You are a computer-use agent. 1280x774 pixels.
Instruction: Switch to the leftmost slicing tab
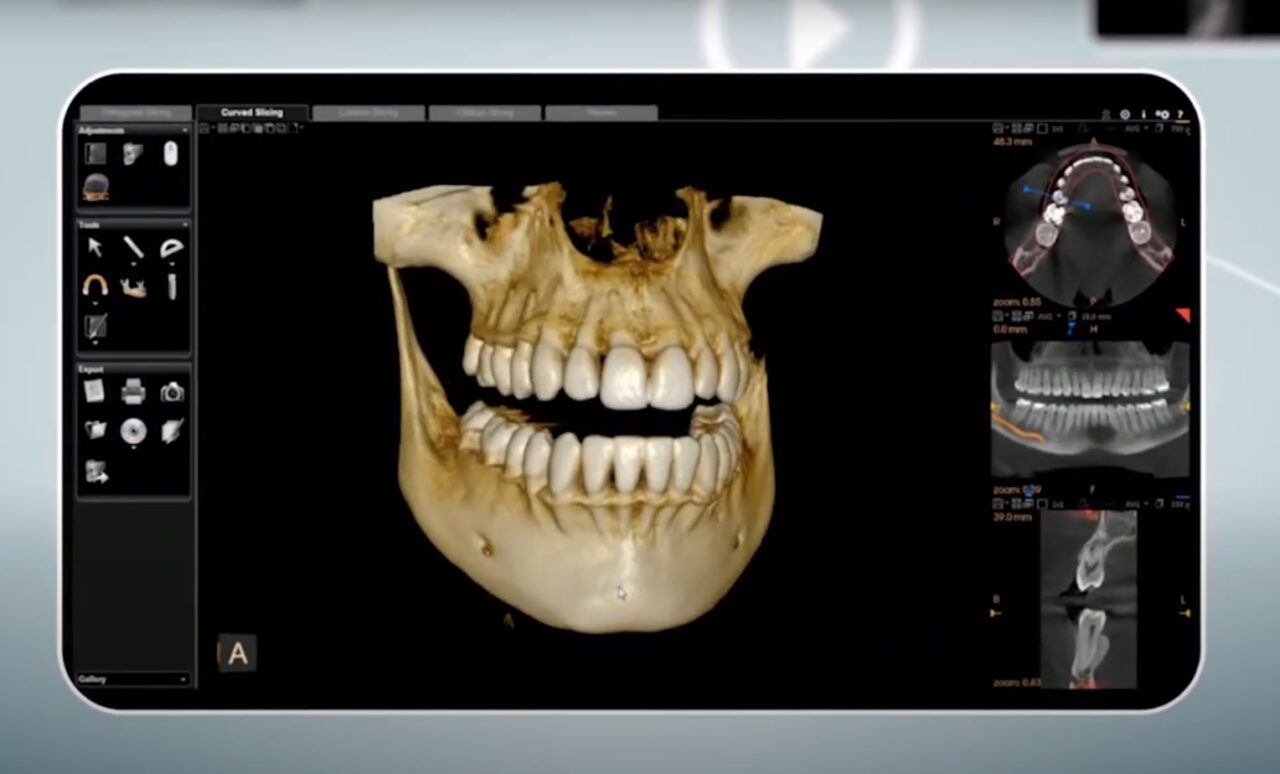[135, 112]
